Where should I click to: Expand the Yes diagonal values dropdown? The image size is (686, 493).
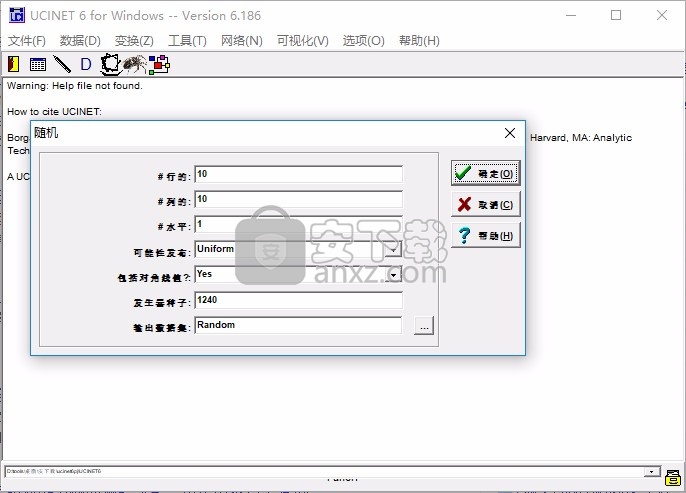(393, 274)
